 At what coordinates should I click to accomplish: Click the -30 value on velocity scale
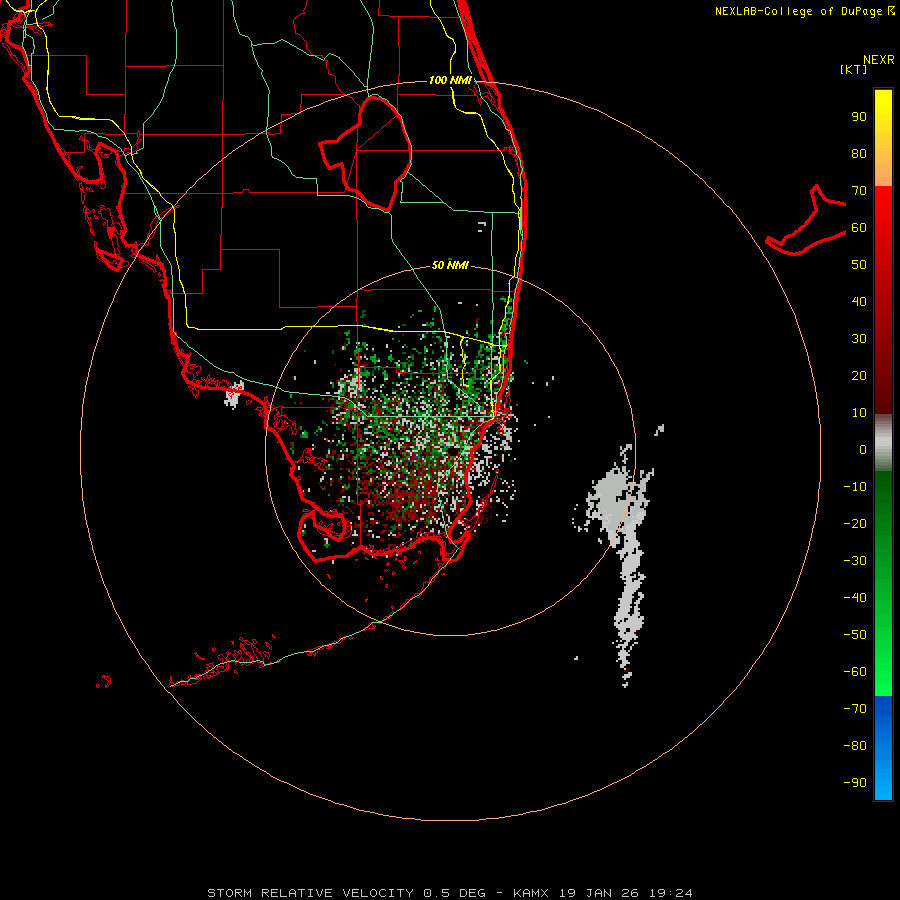[855, 561]
